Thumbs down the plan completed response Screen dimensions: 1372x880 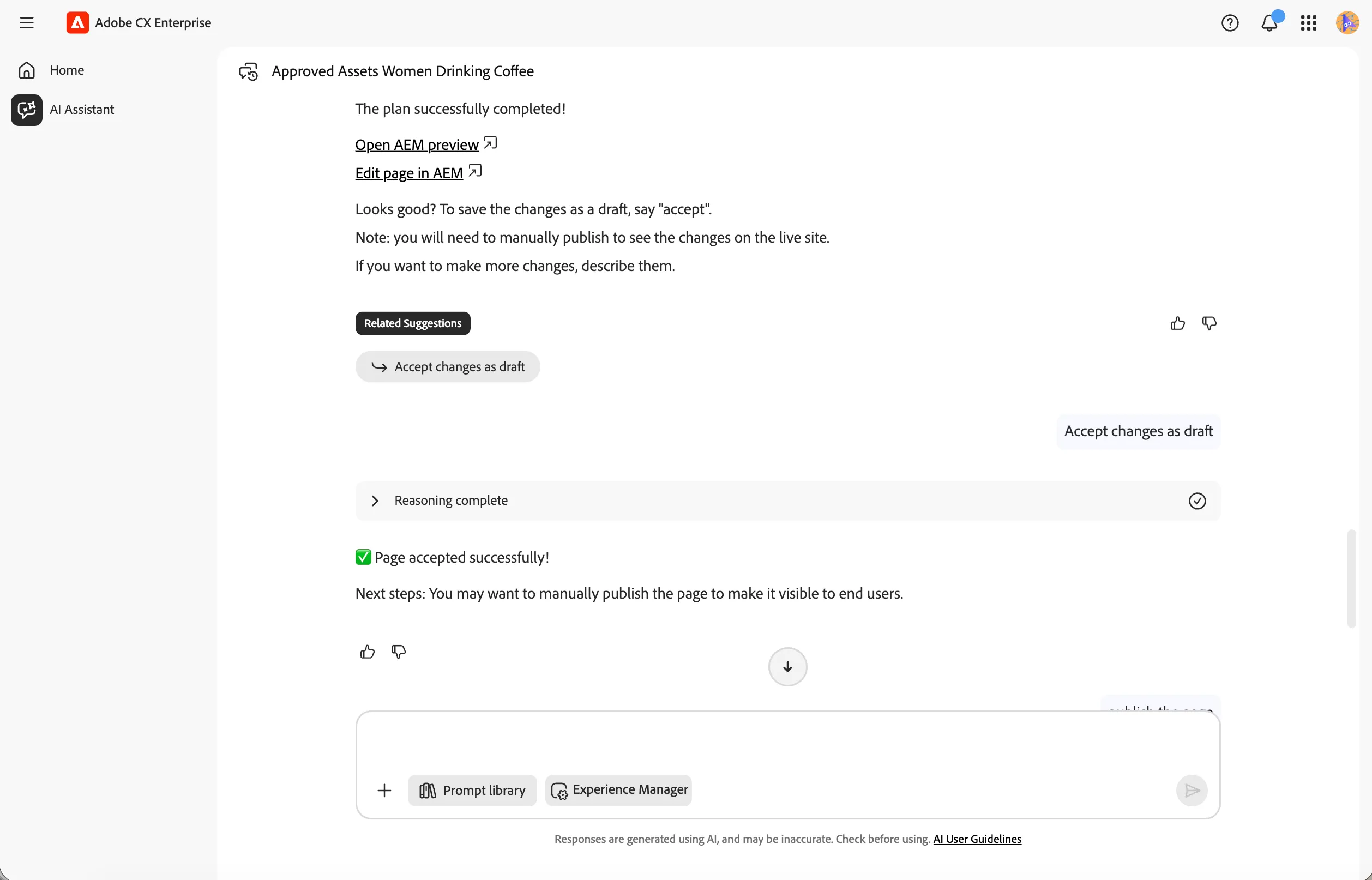point(1209,323)
